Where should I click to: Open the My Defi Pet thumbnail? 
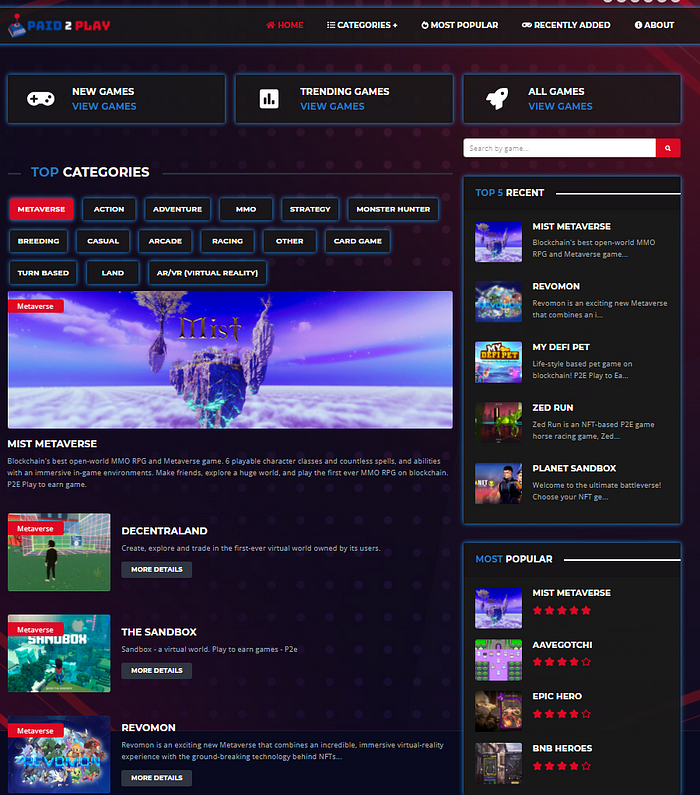click(498, 362)
